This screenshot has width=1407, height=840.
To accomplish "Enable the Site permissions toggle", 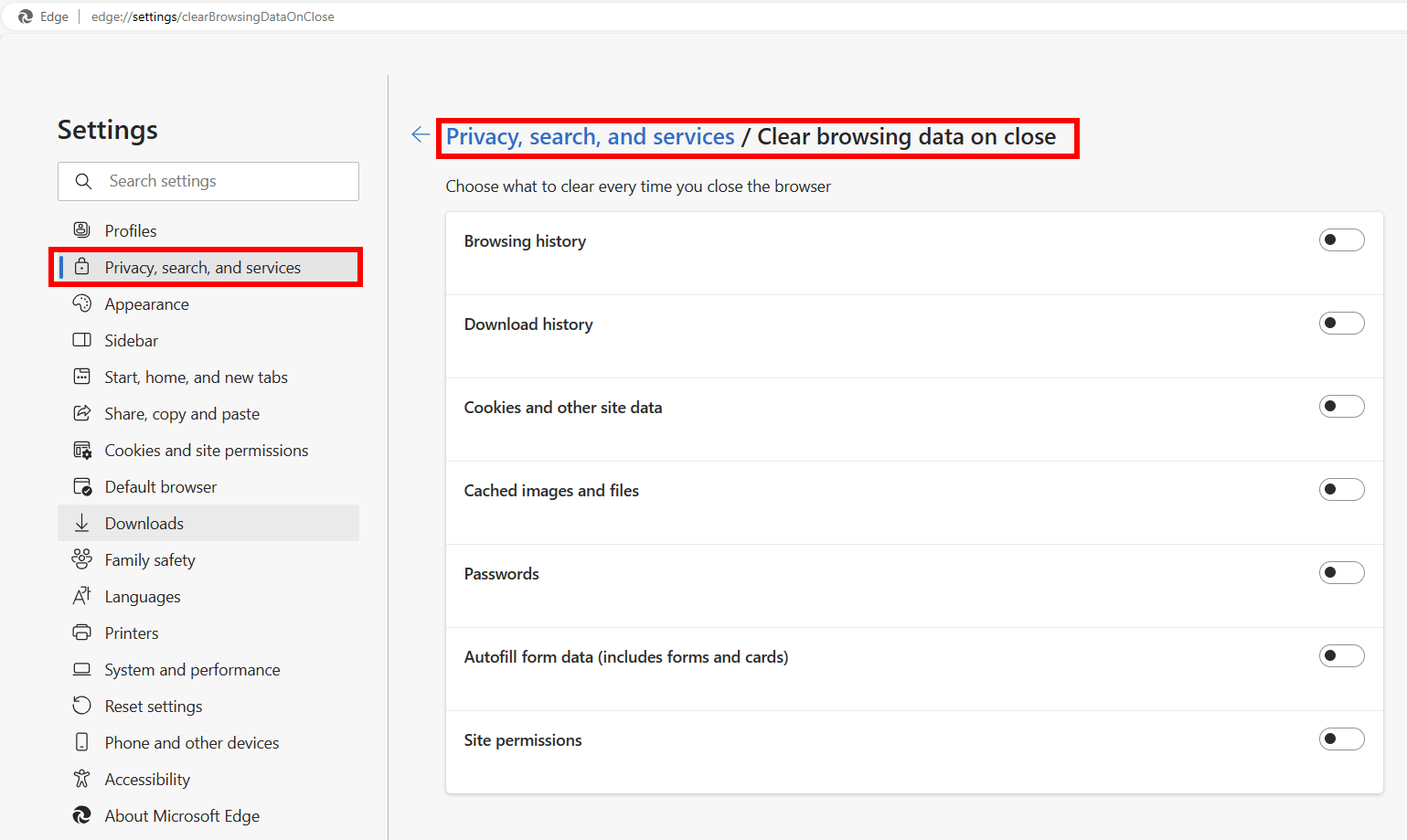I will coord(1341,739).
